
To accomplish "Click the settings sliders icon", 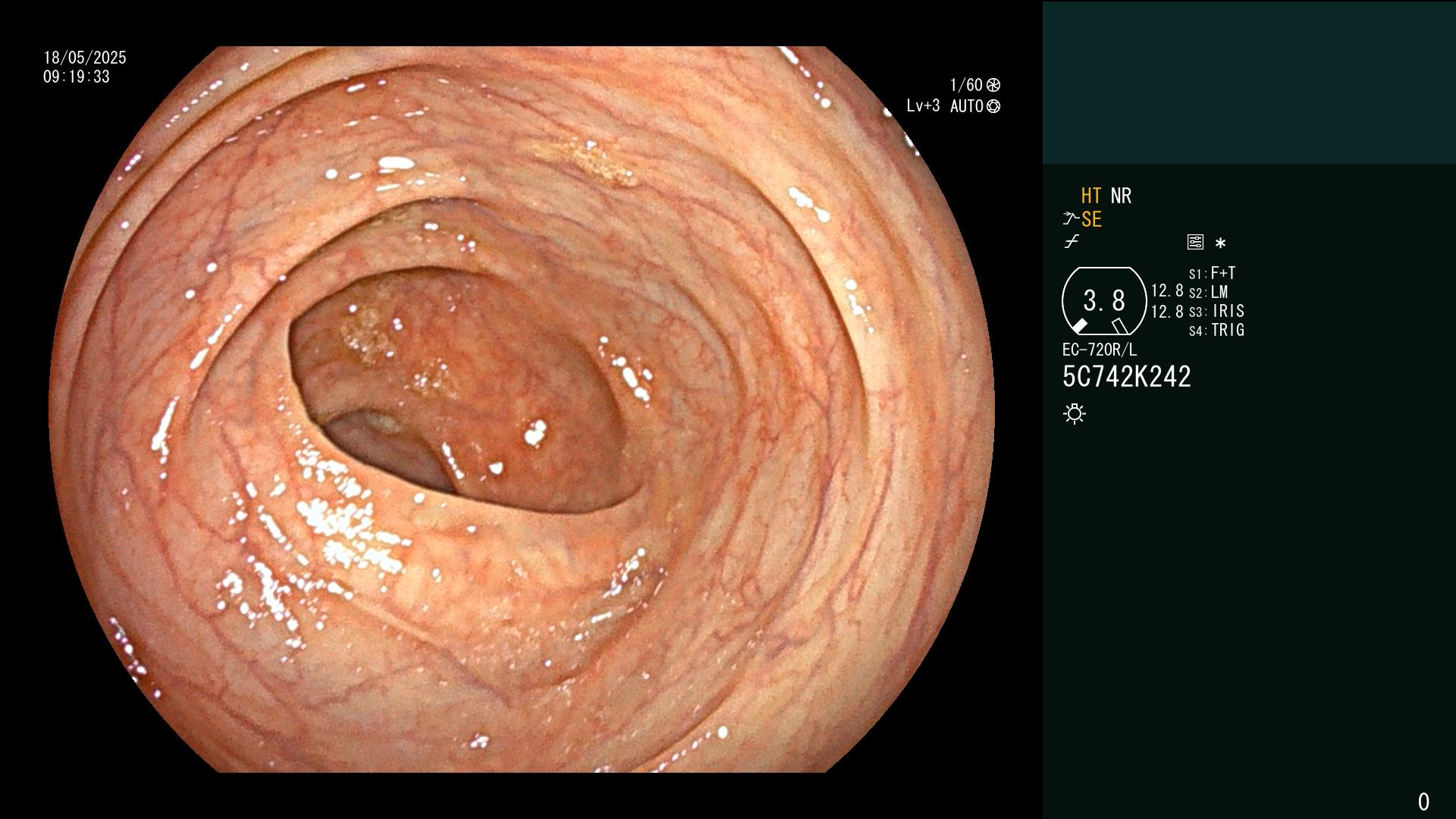I will tap(1195, 242).
